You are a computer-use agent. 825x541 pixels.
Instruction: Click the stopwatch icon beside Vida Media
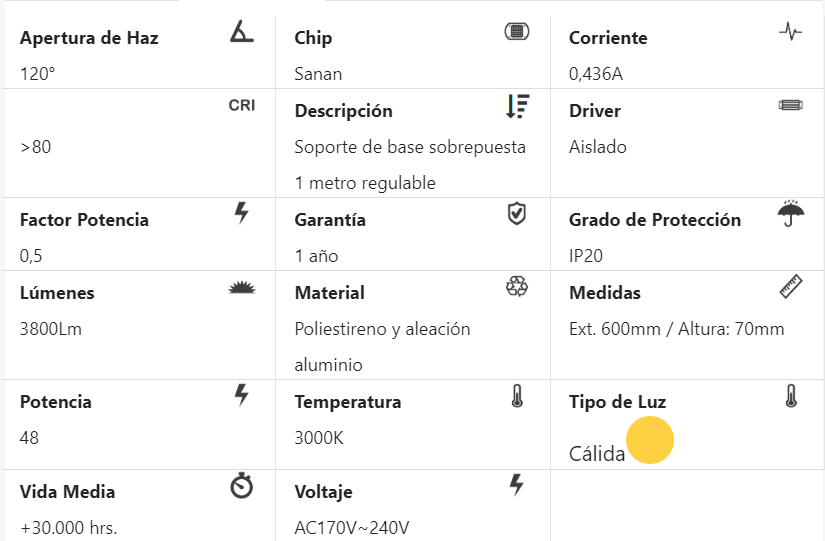click(x=241, y=486)
